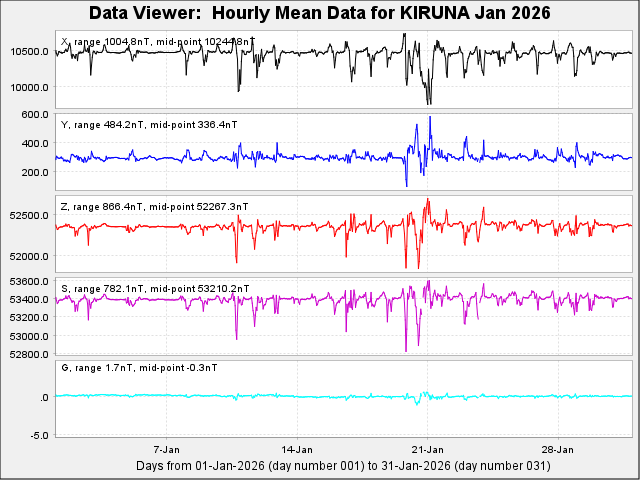Click the 10500.0 axis value on X plot
The width and height of the screenshot is (640, 480).
pyautogui.click(x=30, y=52)
